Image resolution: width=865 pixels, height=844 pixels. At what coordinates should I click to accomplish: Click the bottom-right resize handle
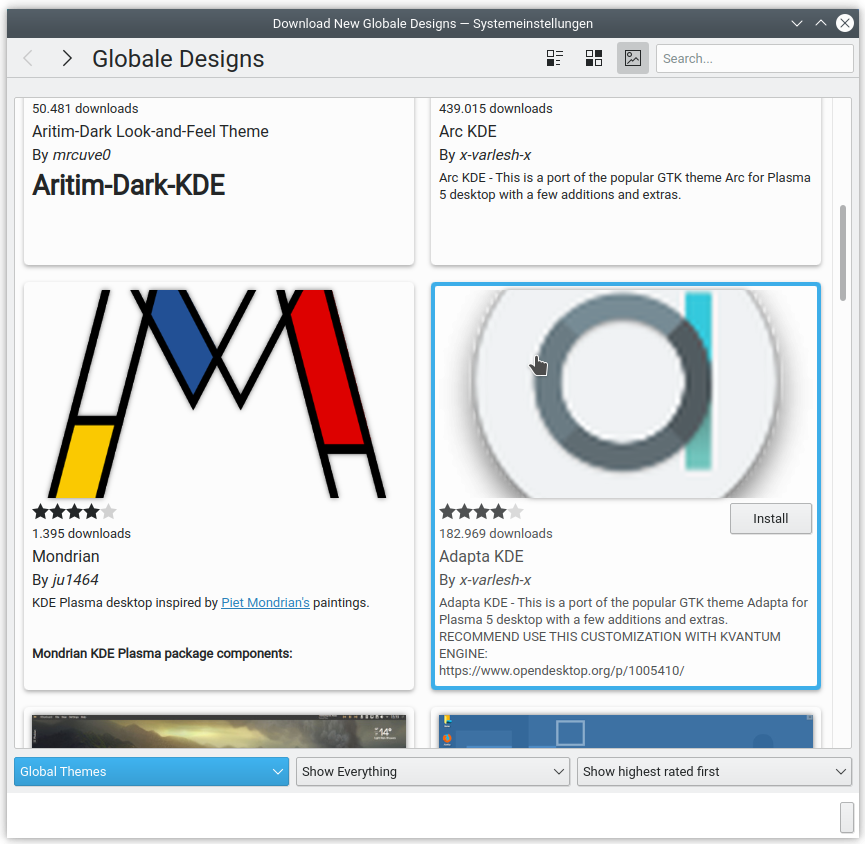[x=847, y=818]
